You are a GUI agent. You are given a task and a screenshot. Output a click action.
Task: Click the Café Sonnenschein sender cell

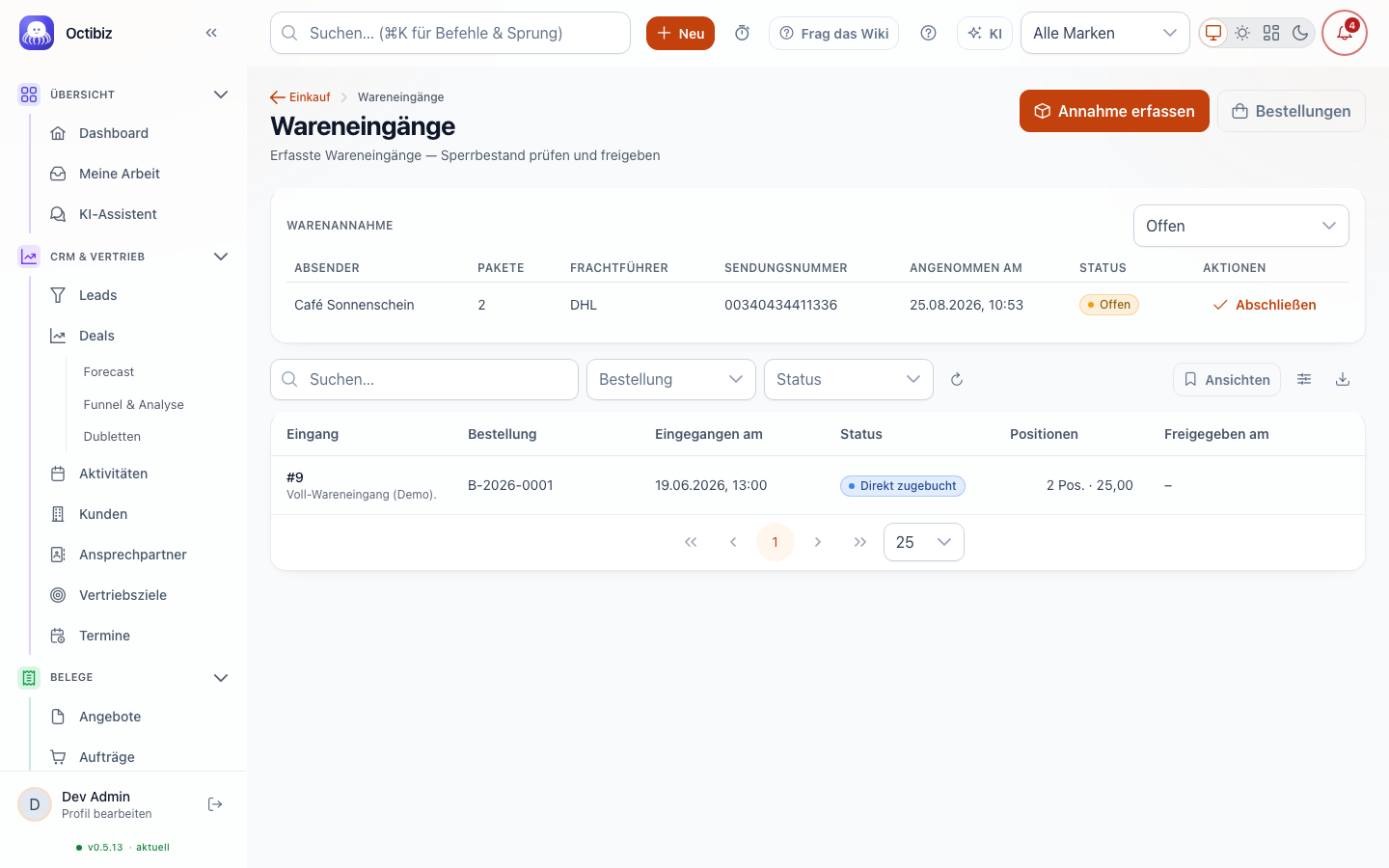[354, 305]
